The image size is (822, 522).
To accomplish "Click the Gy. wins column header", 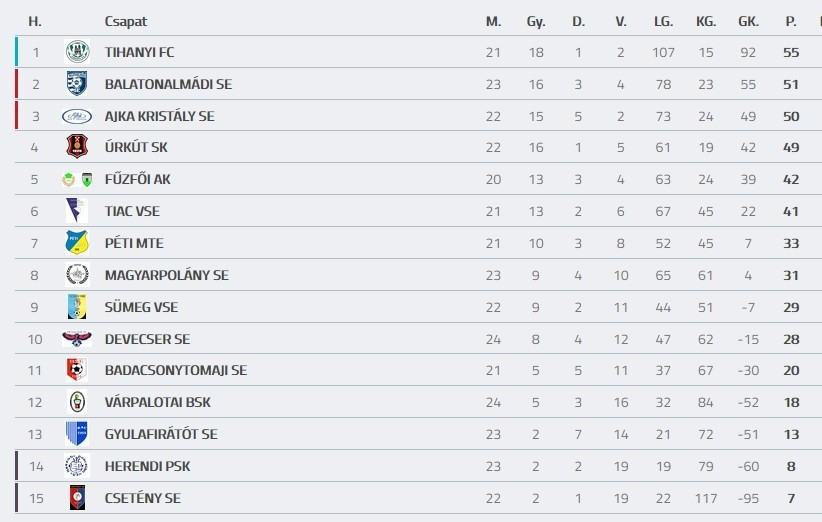I will pos(536,21).
